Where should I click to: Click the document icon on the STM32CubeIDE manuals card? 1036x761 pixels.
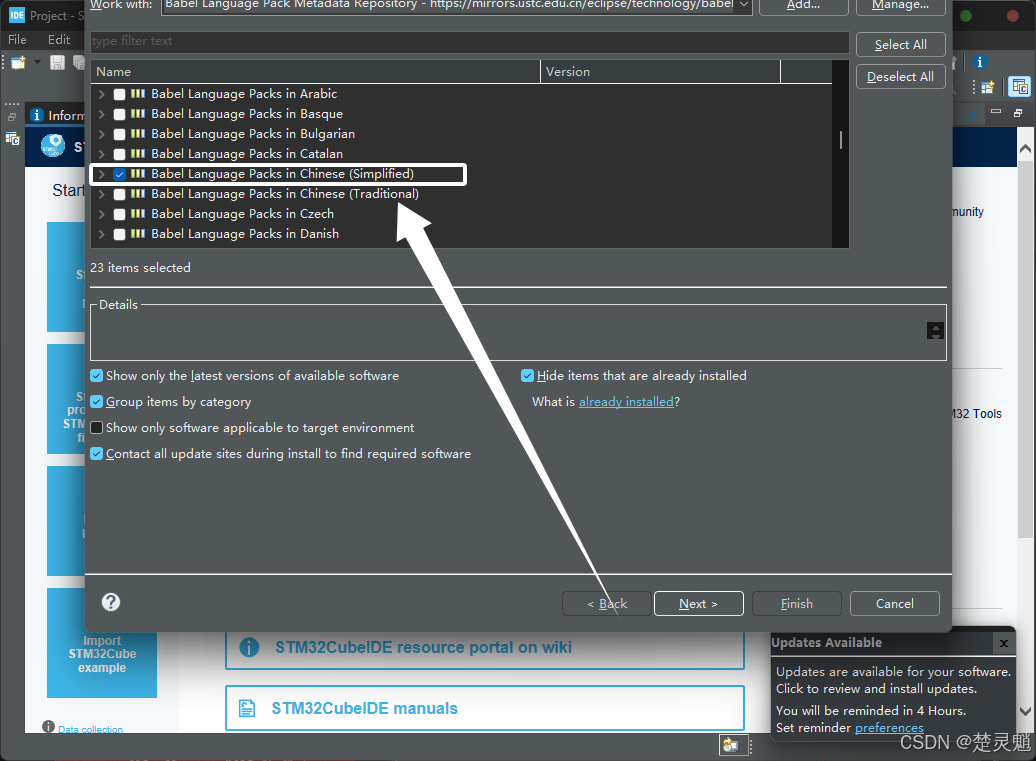coord(247,709)
